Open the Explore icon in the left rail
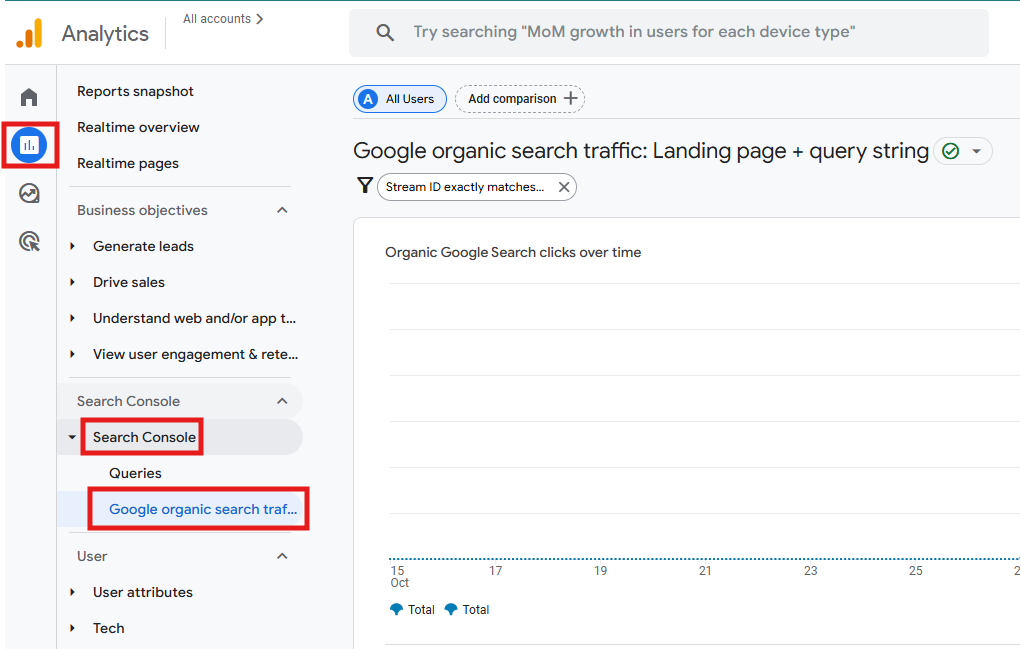 coord(29,193)
